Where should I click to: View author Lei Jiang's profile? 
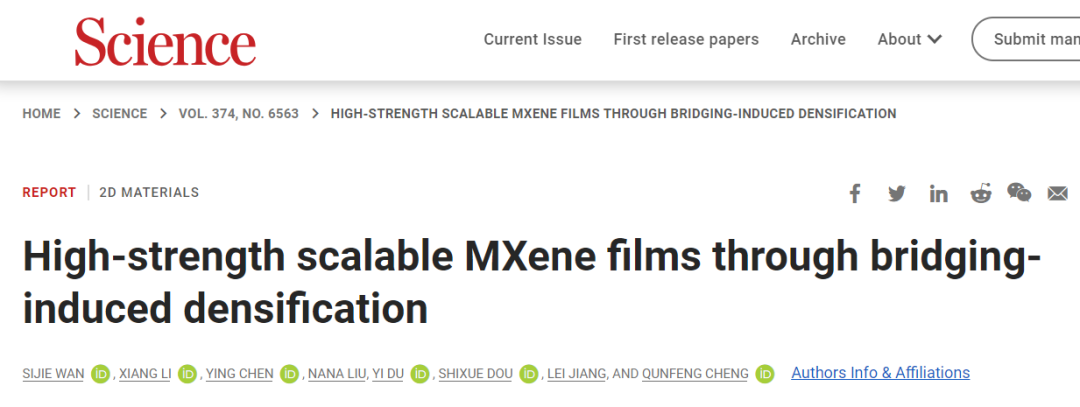[x=577, y=374]
